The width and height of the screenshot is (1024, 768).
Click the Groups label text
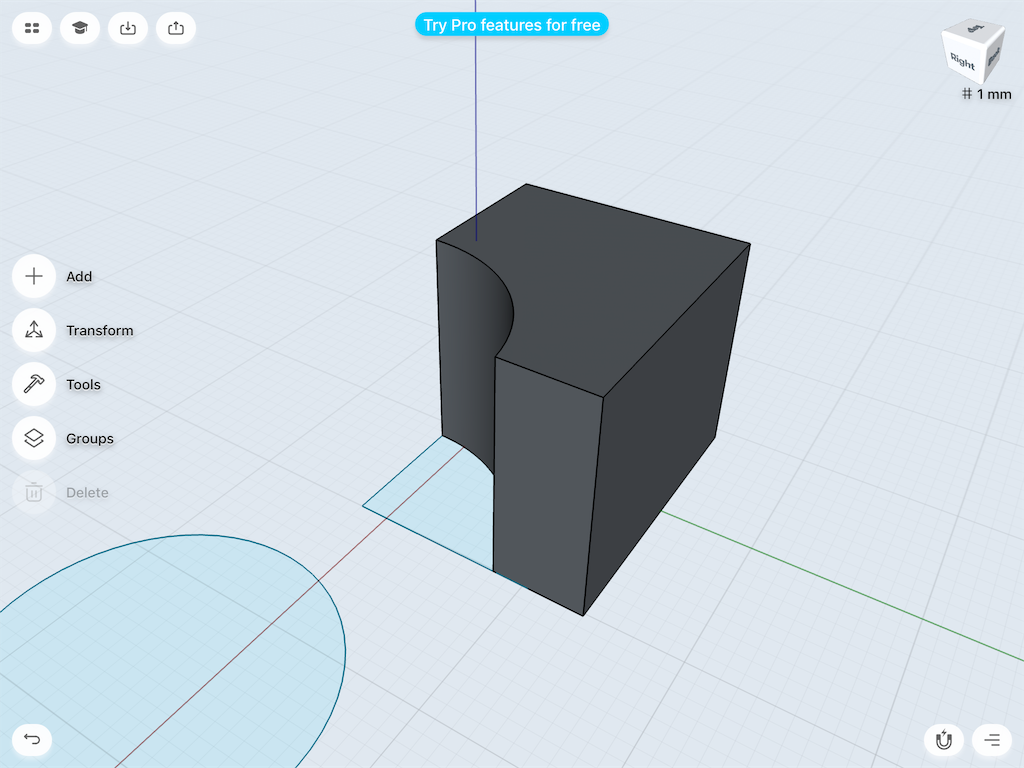[x=90, y=439]
